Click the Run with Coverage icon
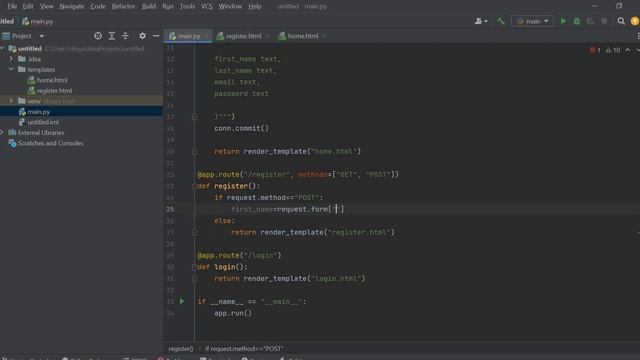This screenshot has width=640, height=360. click(x=590, y=21)
